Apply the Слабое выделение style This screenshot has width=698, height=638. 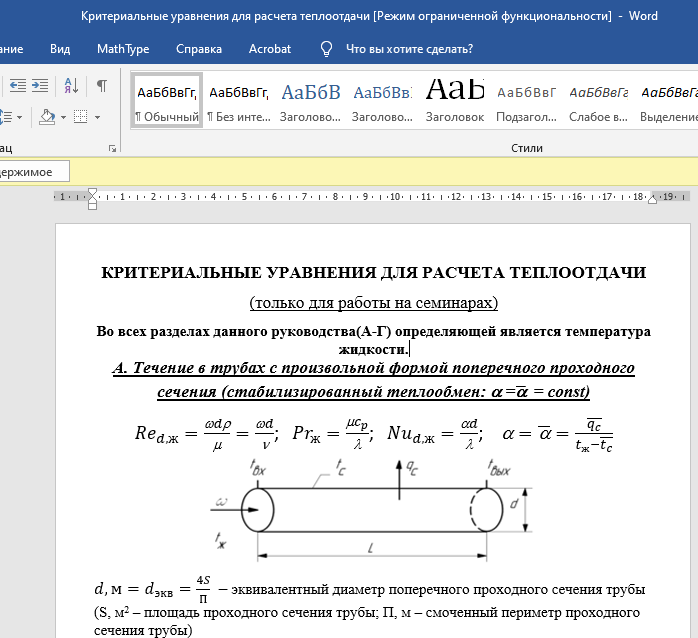click(x=598, y=101)
